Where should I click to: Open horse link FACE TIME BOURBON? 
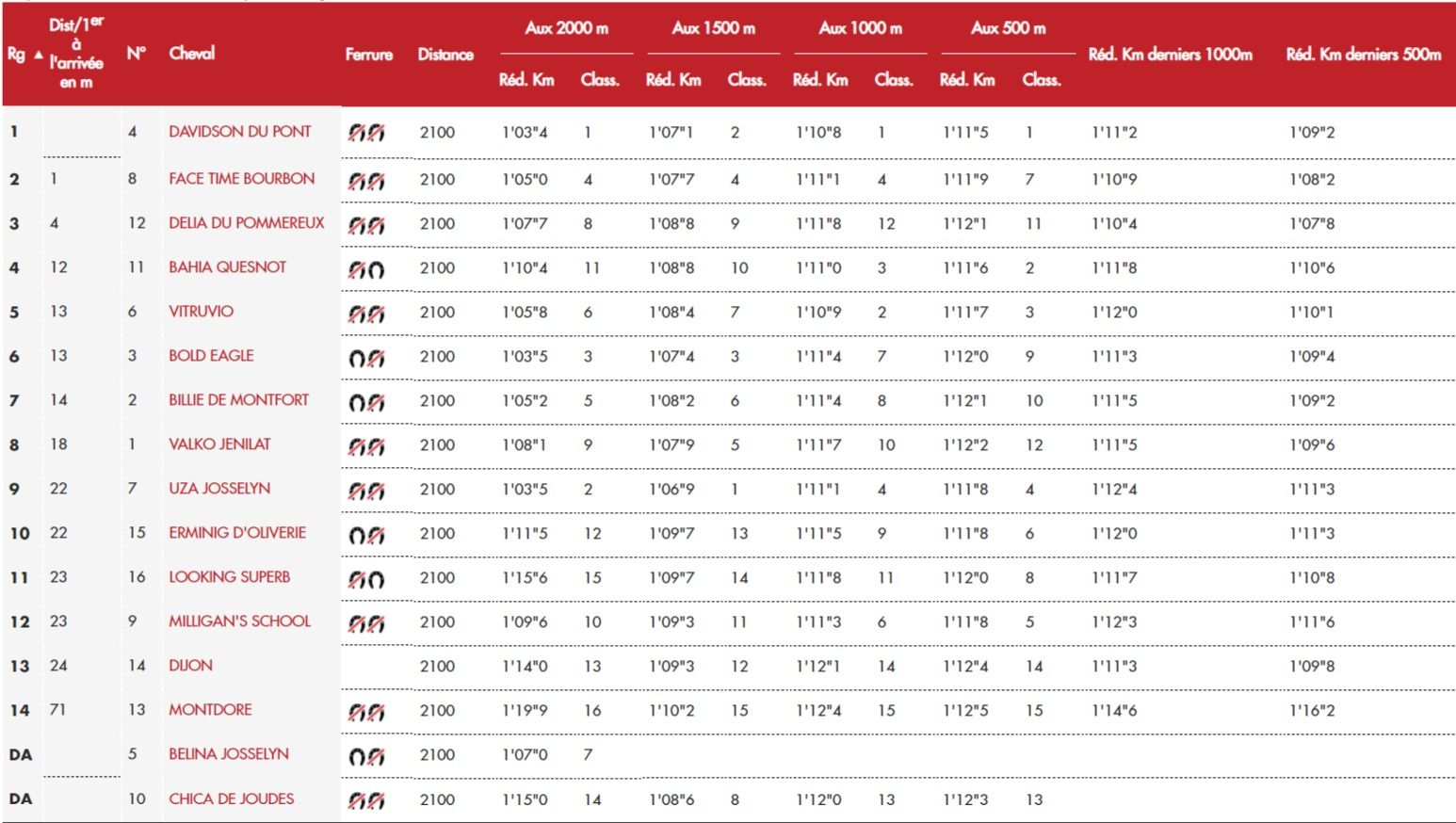click(x=242, y=178)
